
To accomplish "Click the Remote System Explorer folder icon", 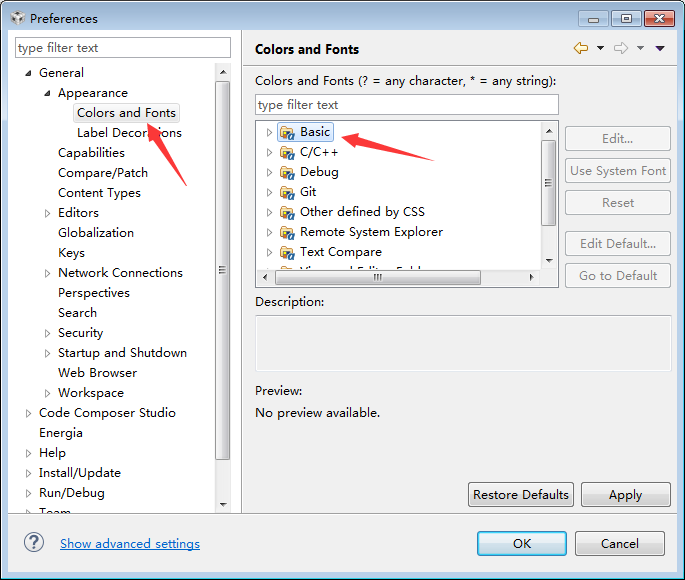I will coord(287,232).
